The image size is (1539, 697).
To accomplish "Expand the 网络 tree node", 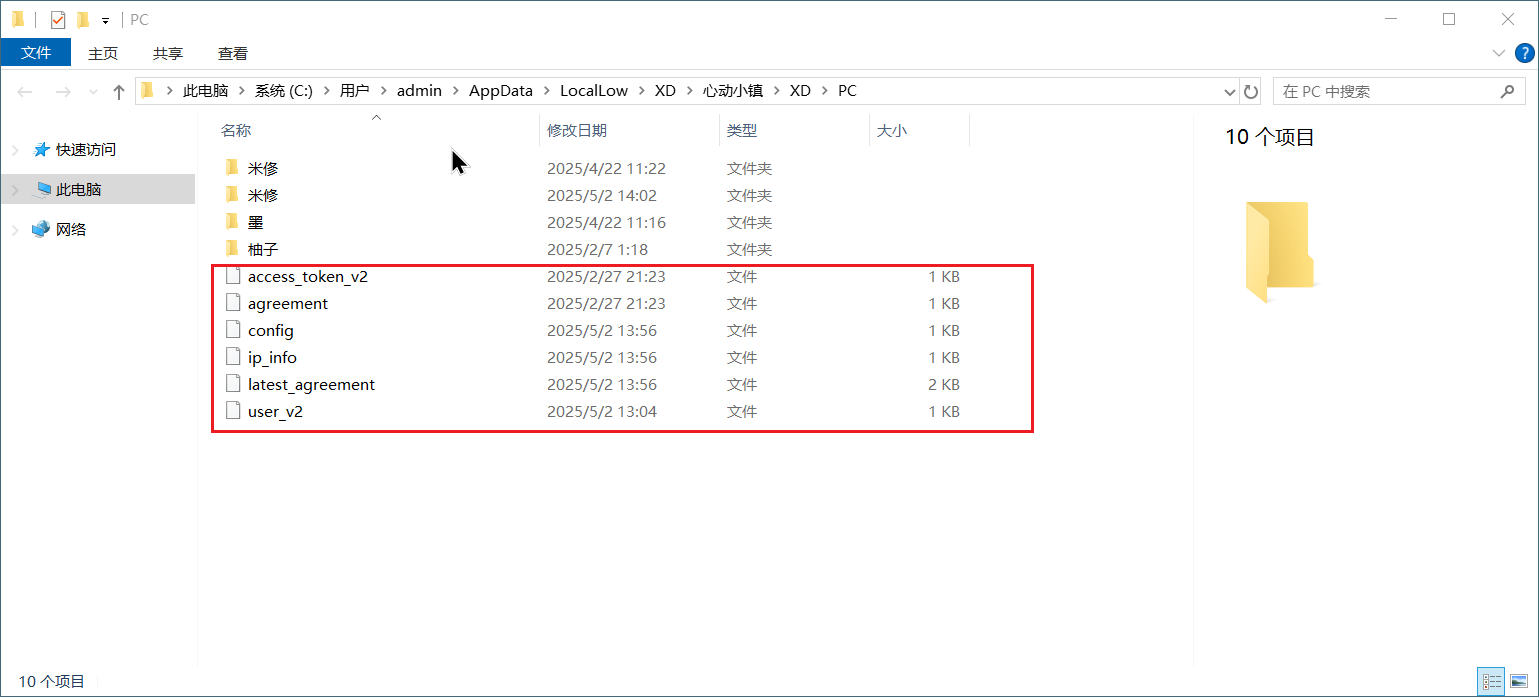I will click(15, 230).
